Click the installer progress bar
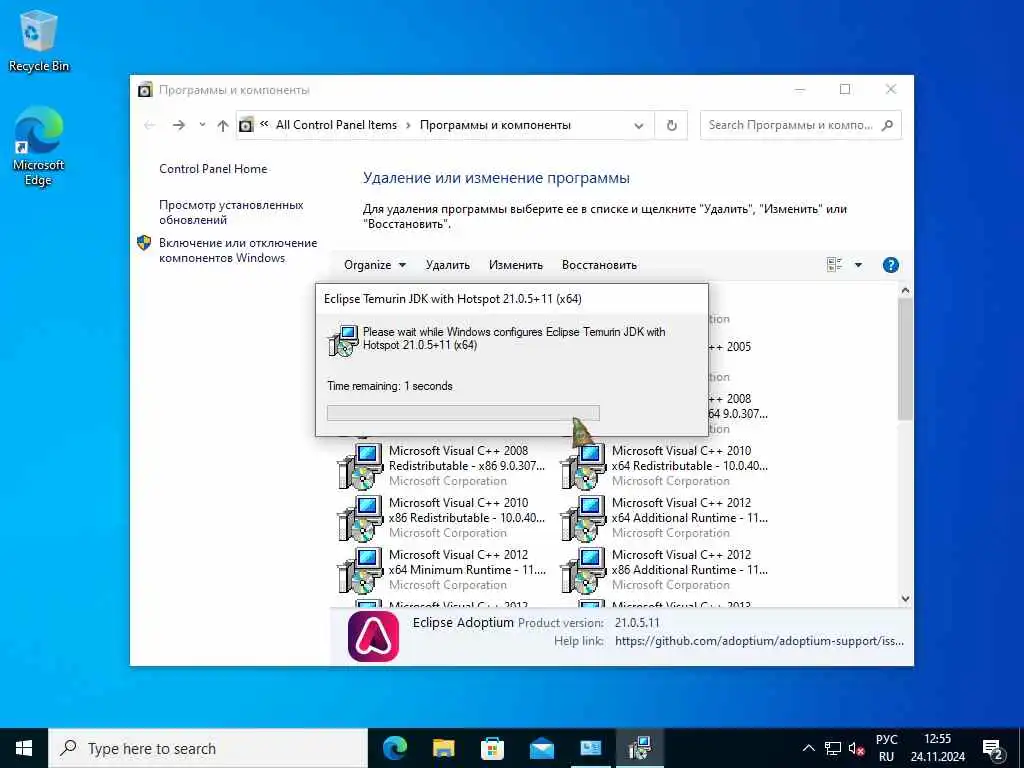Screen dimensions: 1024x768 463,413
